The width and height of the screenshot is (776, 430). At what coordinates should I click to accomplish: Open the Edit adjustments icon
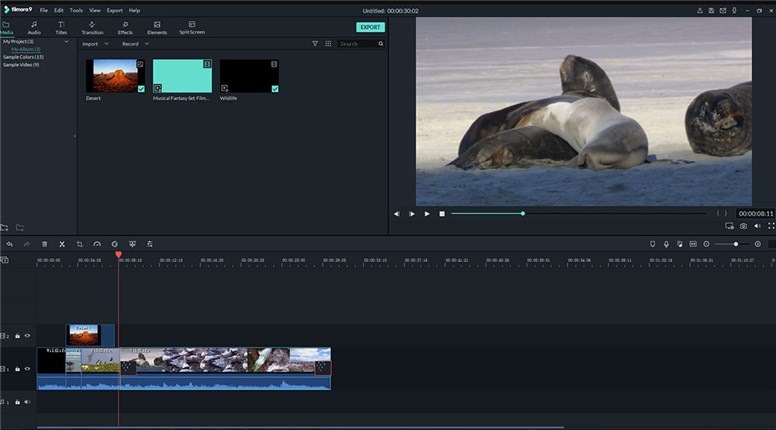click(x=149, y=244)
